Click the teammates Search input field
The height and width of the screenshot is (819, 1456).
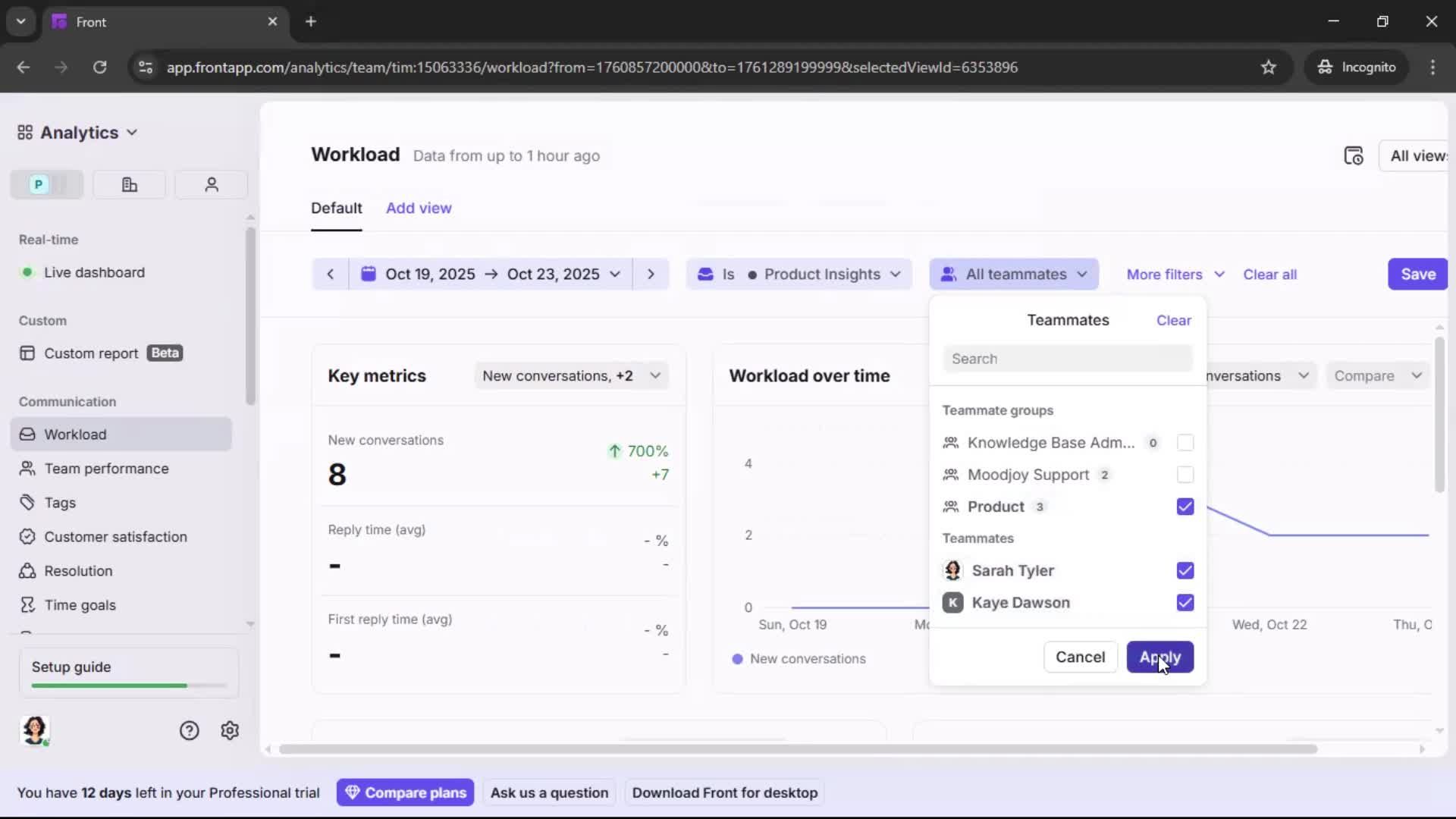coord(1067,358)
